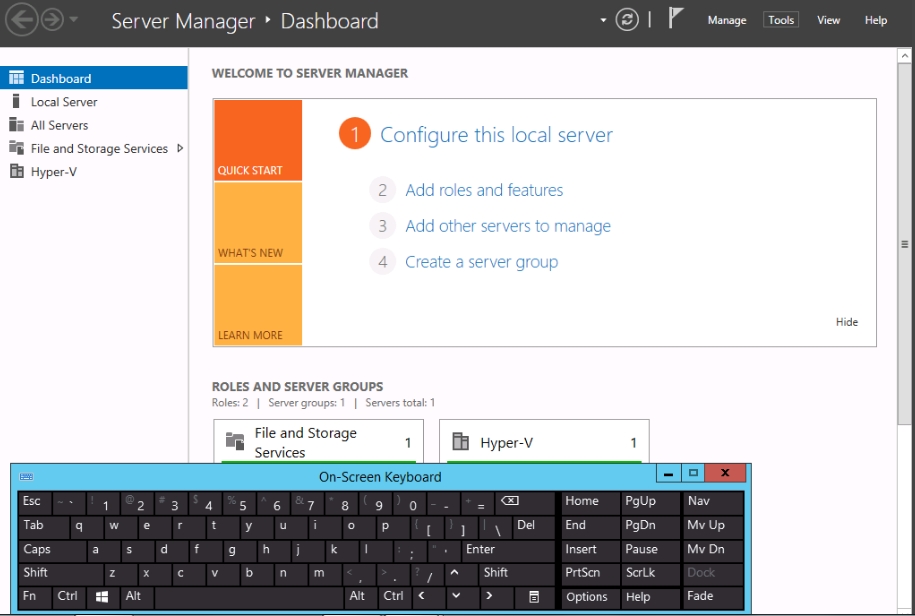Click the All Servers sidebar icon
The height and width of the screenshot is (616, 915).
pyautogui.click(x=16, y=124)
